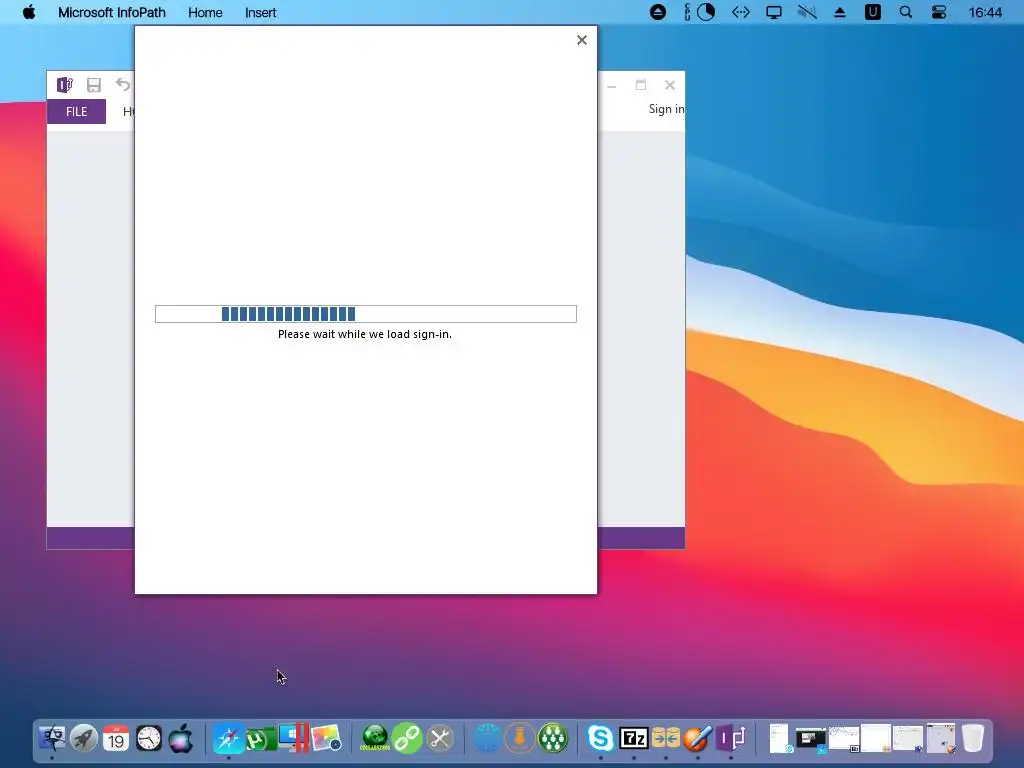The height and width of the screenshot is (768, 1024).
Task: Open the dark Apple logo app in dock
Action: click(x=181, y=739)
